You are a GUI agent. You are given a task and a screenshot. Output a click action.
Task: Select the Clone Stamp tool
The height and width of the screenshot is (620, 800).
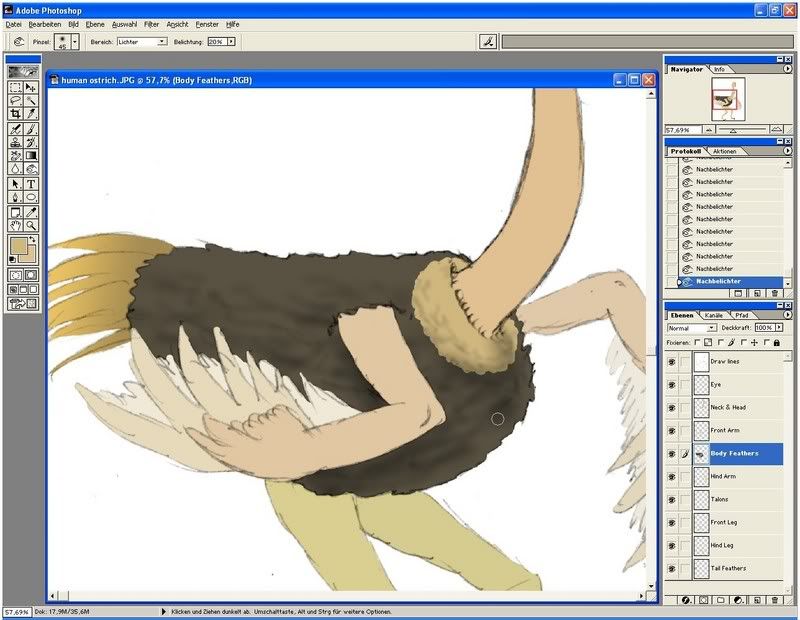click(x=15, y=142)
